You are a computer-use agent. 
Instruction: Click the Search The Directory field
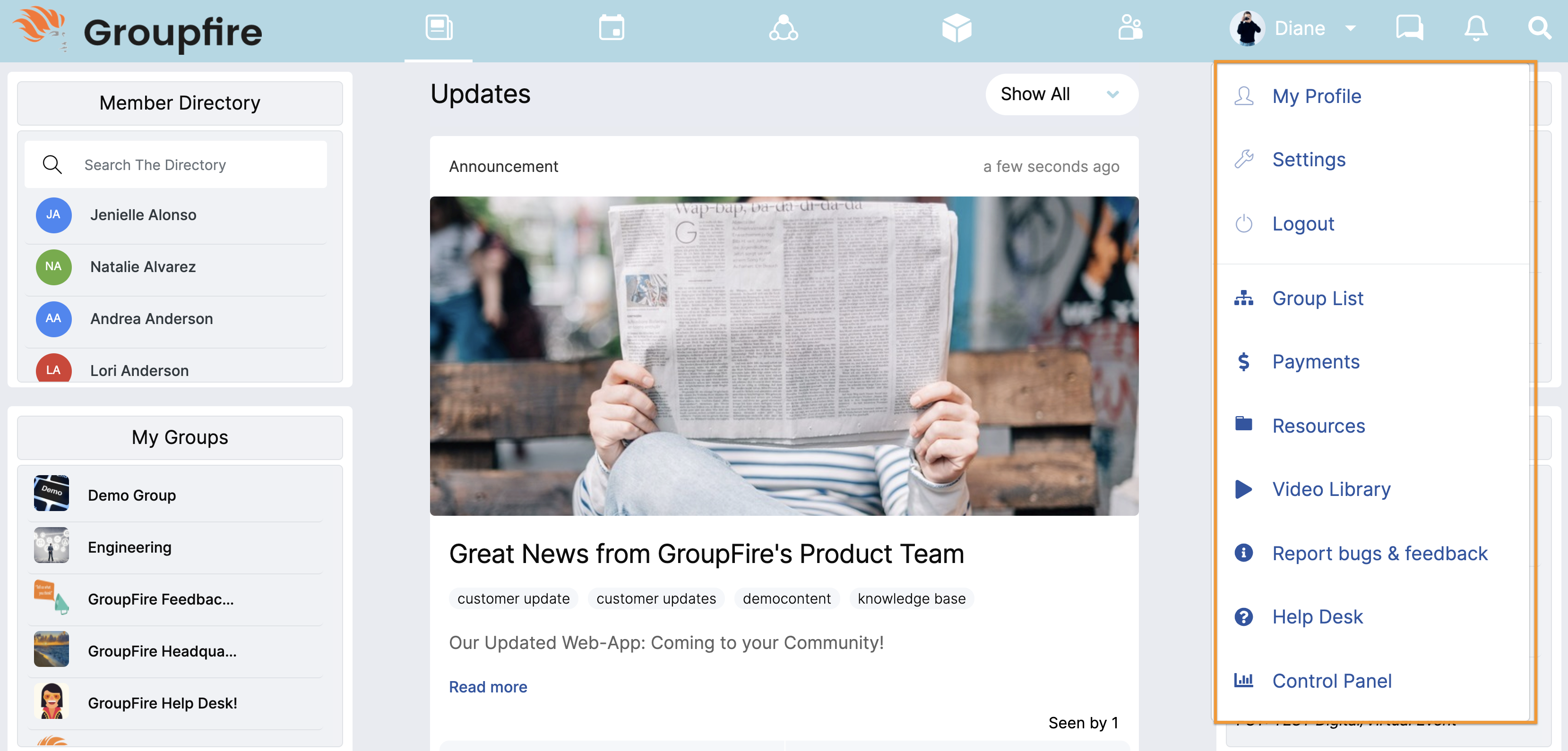coord(175,164)
